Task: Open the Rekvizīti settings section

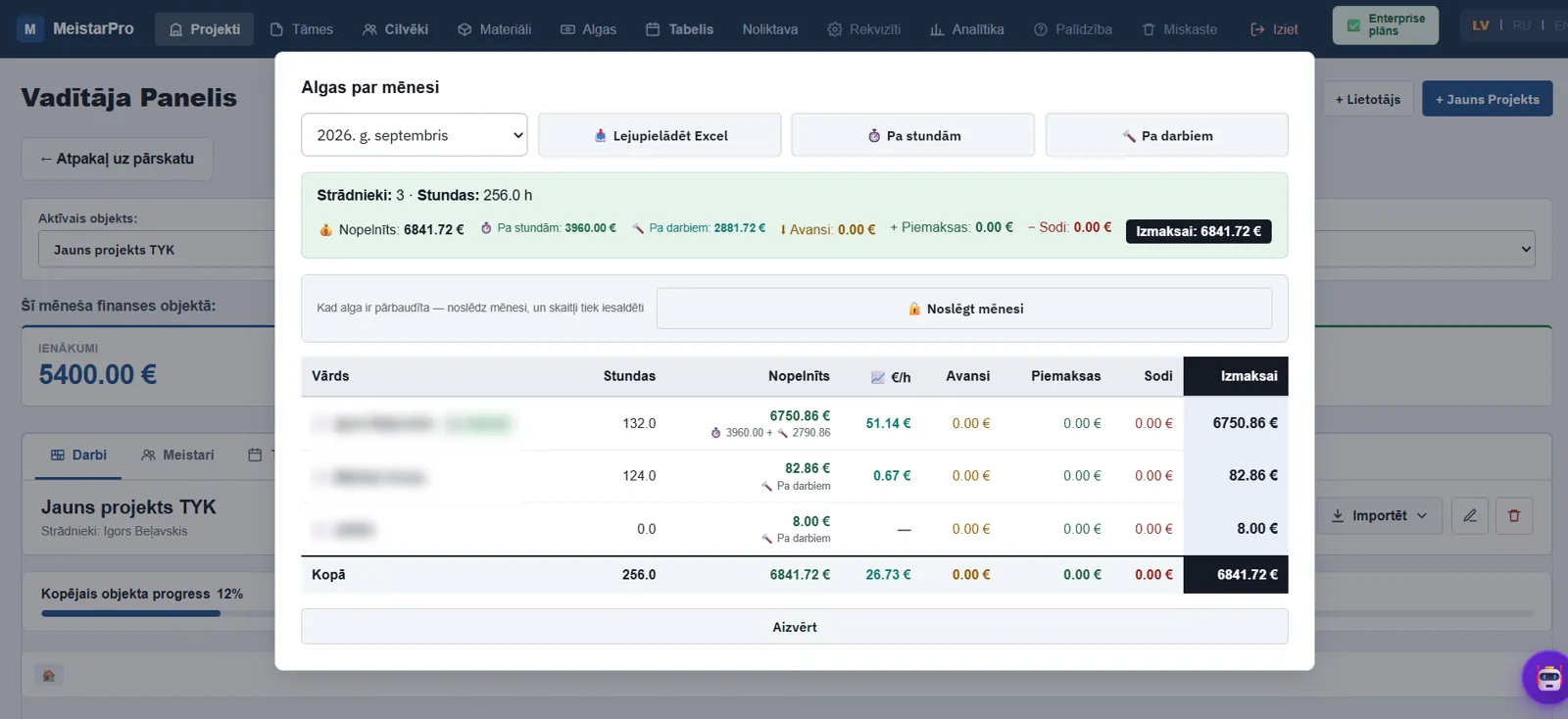Action: click(863, 29)
